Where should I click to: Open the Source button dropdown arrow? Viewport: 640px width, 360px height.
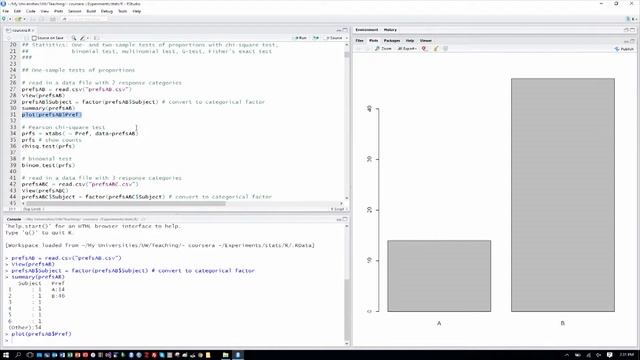coord(347,38)
